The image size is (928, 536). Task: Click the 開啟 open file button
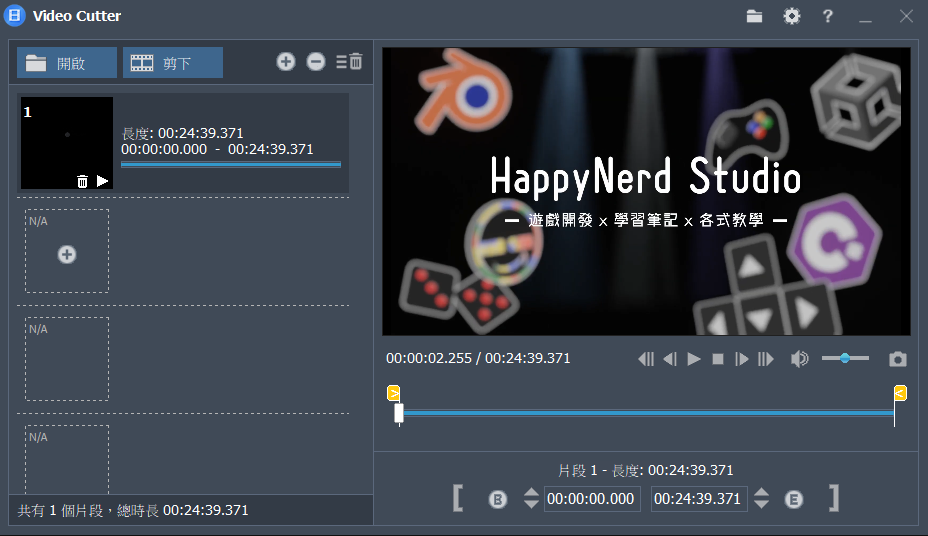66,63
